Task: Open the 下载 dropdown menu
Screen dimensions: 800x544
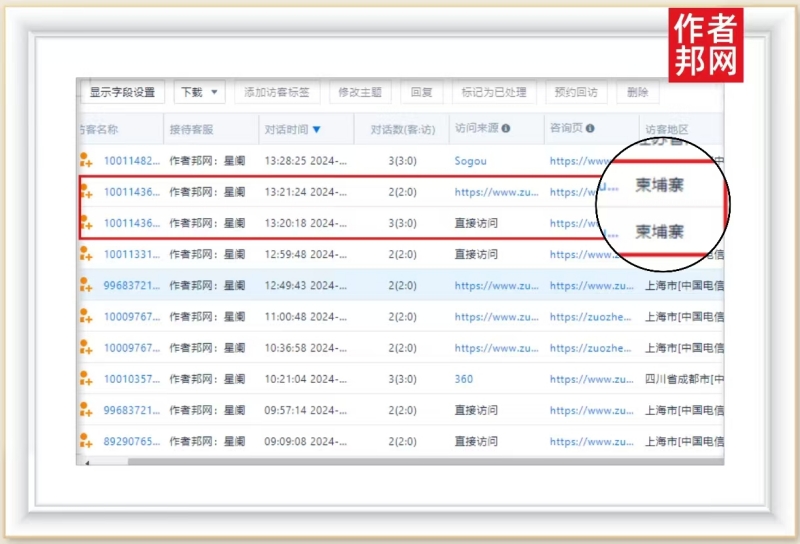Action: click(199, 92)
